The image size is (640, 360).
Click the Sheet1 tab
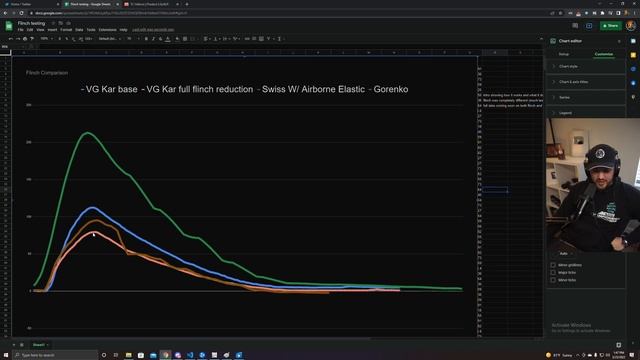(40, 345)
